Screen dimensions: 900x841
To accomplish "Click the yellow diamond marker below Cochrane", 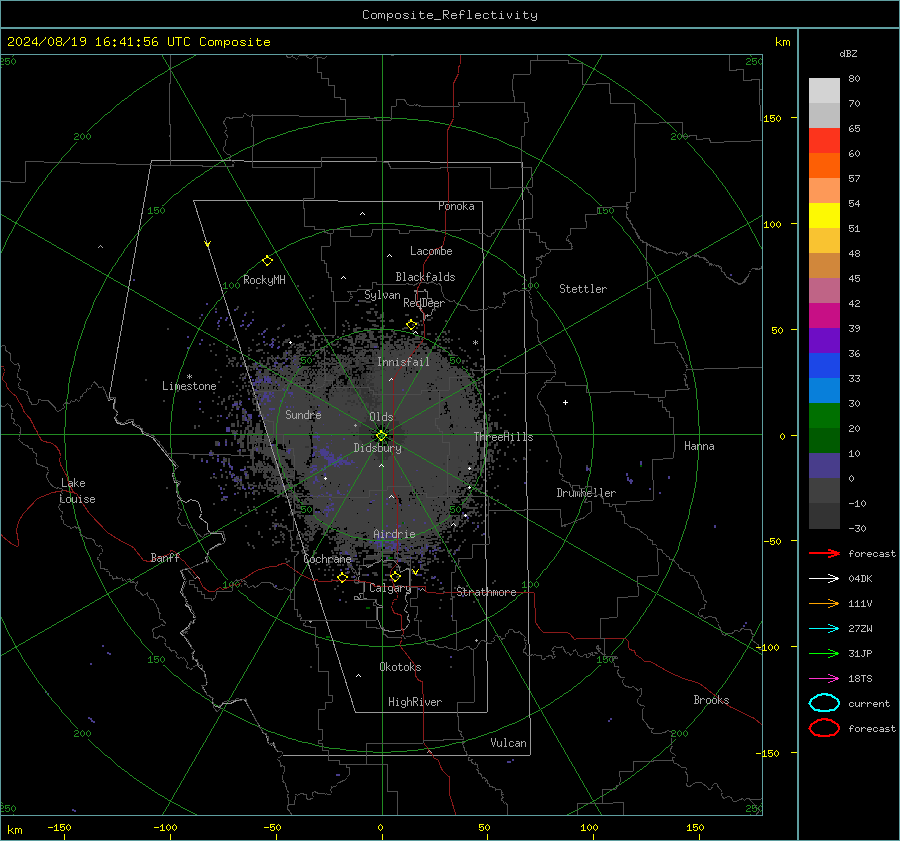I will click(x=343, y=577).
